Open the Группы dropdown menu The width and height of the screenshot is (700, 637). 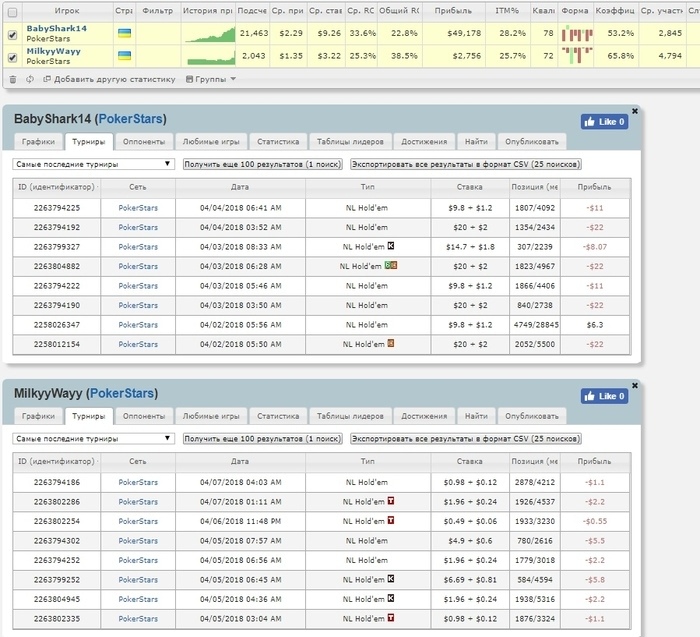pyautogui.click(x=211, y=78)
